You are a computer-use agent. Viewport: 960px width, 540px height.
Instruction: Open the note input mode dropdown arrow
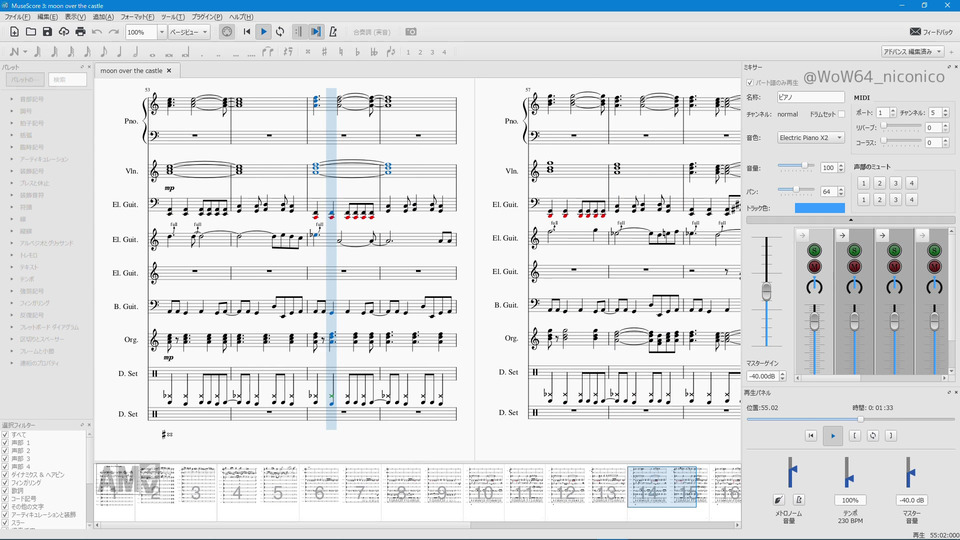click(x=25, y=53)
